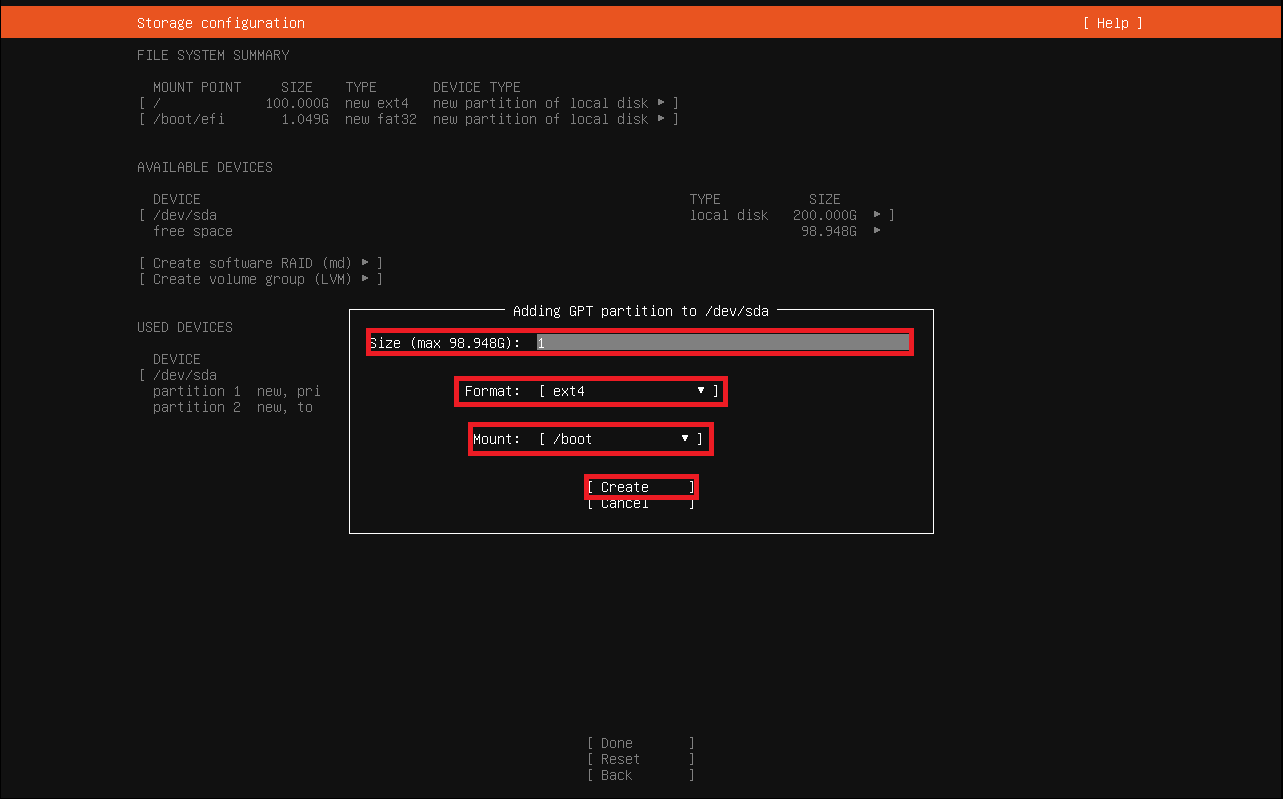Choose Create software RAID (md)
Image resolution: width=1283 pixels, height=799 pixels.
click(x=261, y=263)
